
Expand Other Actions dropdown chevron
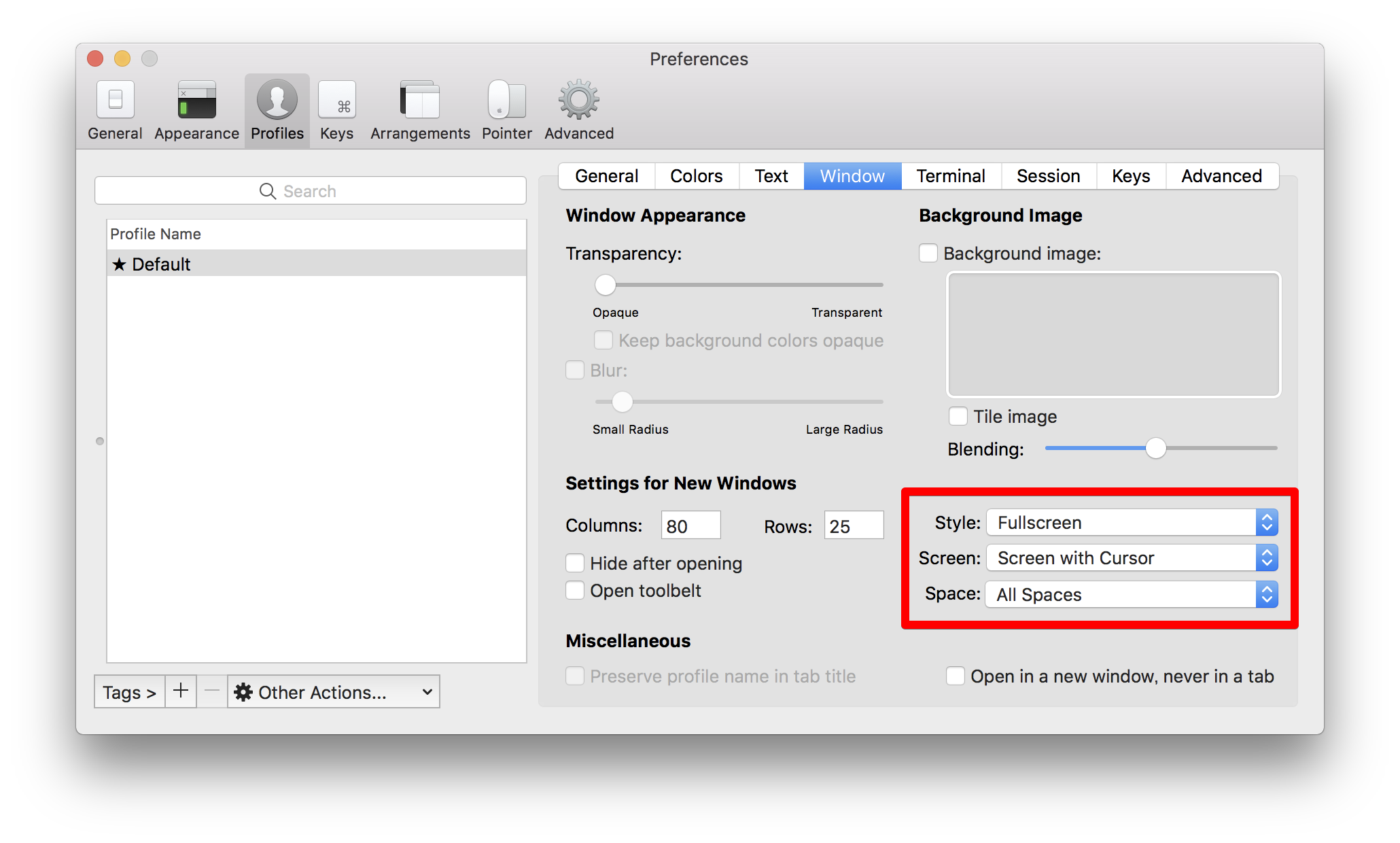(x=427, y=692)
